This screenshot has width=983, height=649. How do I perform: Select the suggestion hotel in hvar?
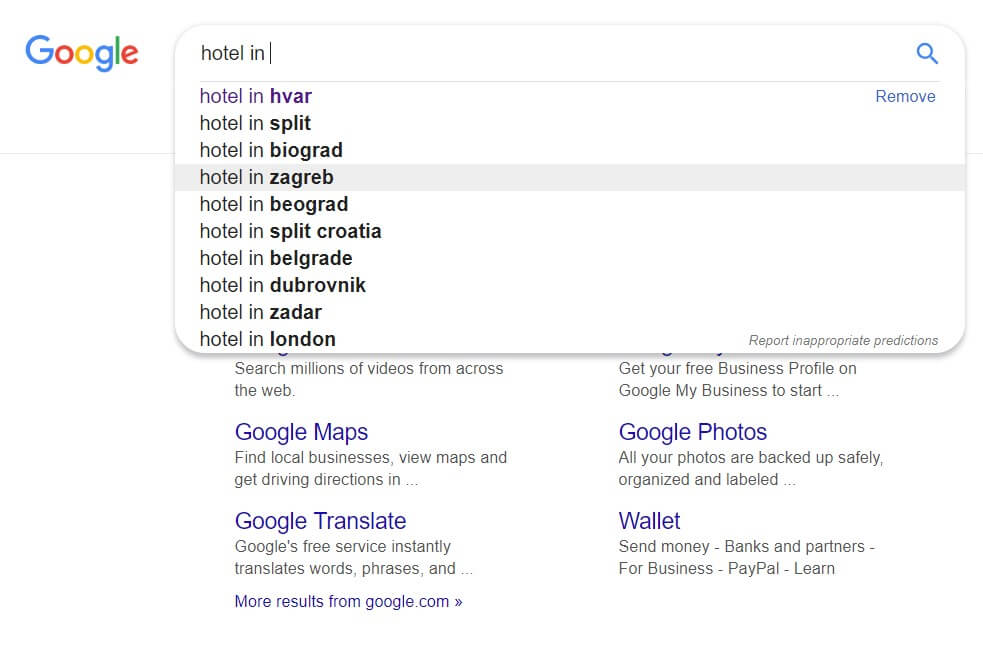[256, 96]
